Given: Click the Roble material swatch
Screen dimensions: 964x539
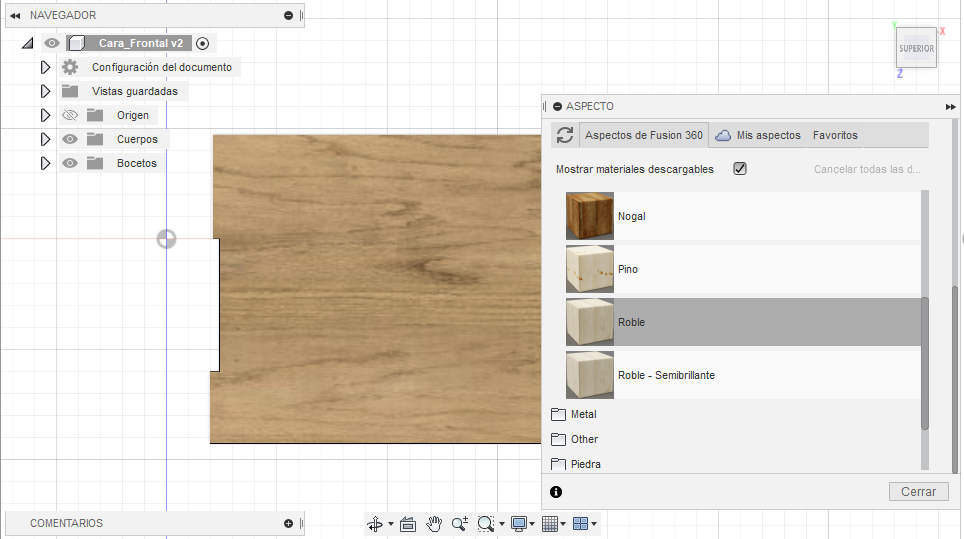Looking at the screenshot, I should click(x=590, y=321).
